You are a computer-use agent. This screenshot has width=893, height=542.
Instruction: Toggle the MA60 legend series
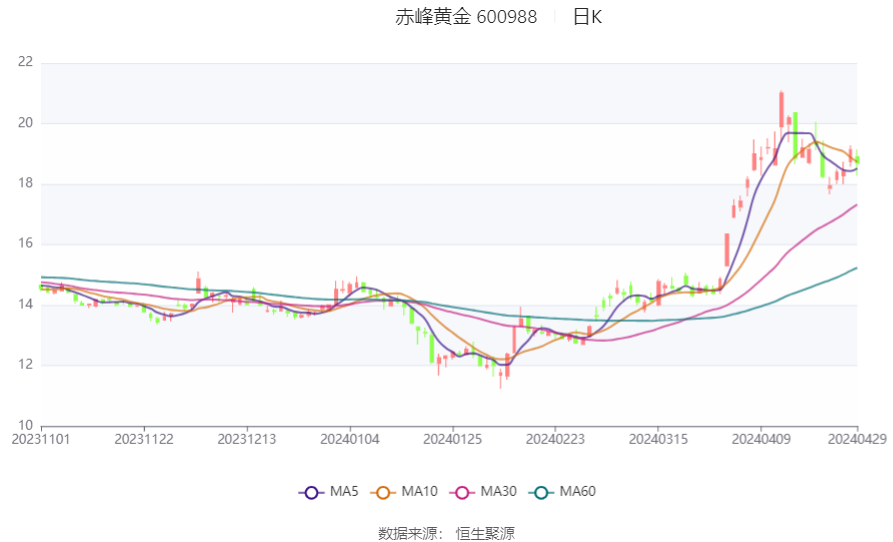[x=562, y=492]
